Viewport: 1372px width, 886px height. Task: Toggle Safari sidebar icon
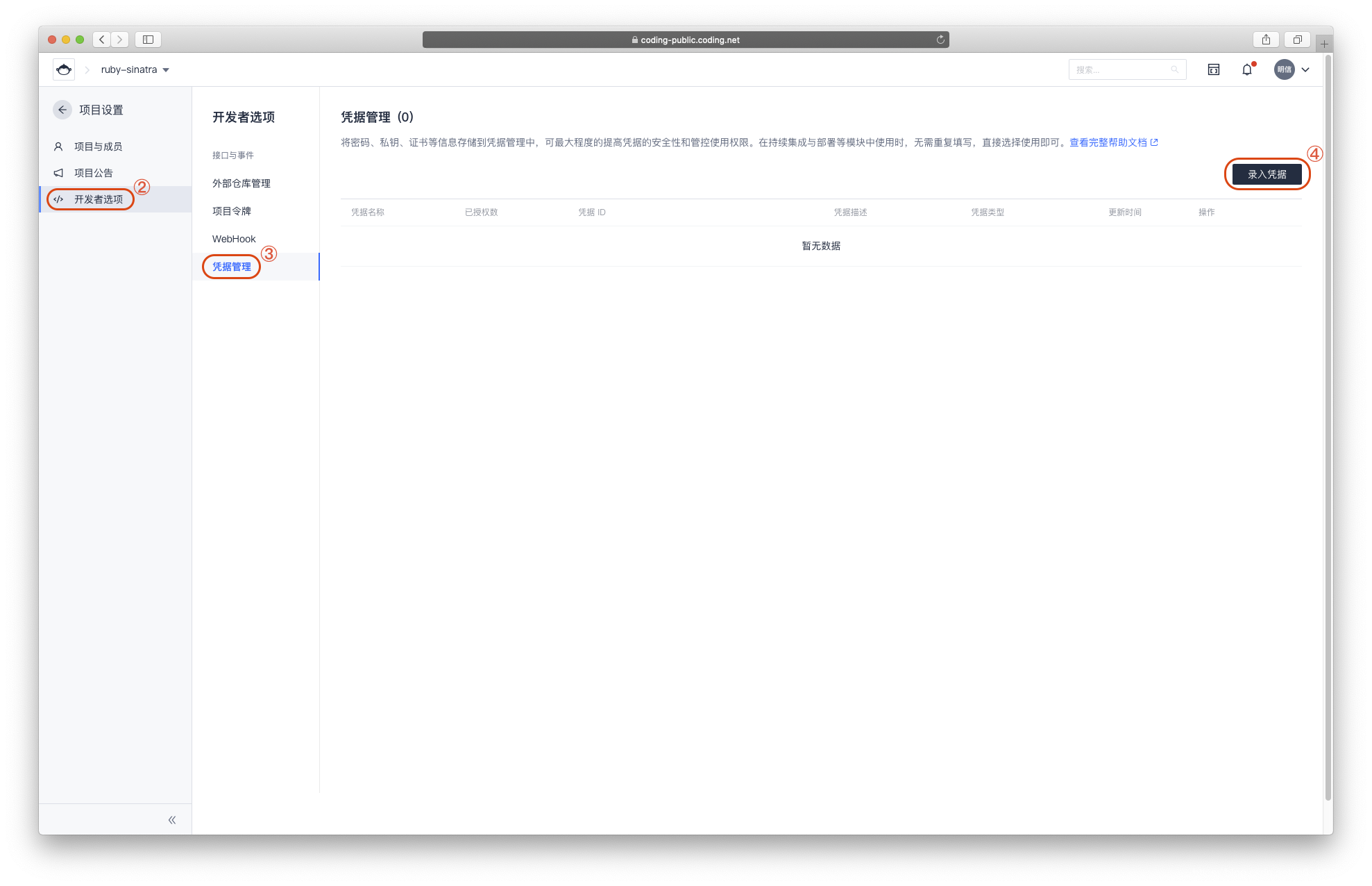[x=148, y=40]
